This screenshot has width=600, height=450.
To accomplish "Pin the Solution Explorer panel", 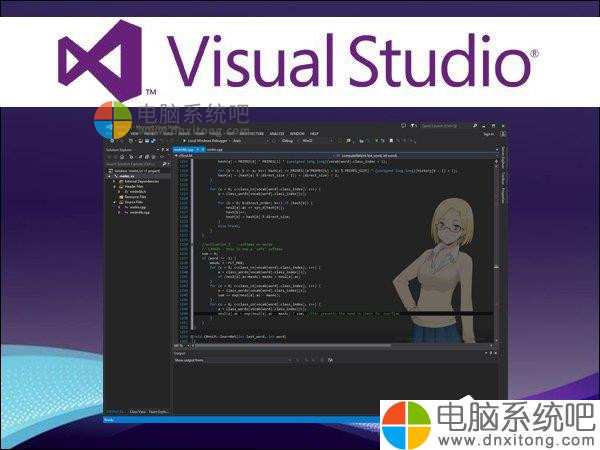I will click(x=163, y=150).
